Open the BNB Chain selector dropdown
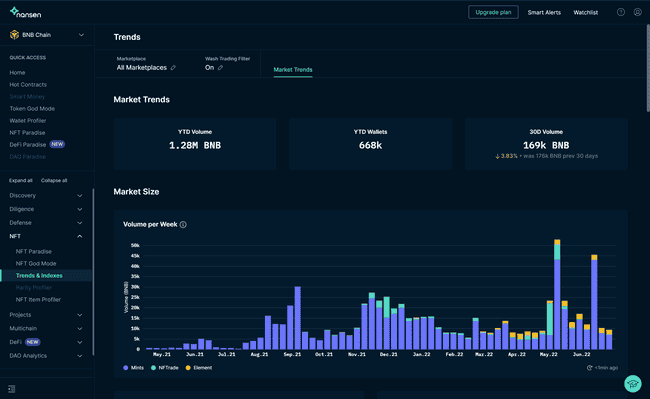Image resolution: width=650 pixels, height=399 pixels. coord(47,35)
